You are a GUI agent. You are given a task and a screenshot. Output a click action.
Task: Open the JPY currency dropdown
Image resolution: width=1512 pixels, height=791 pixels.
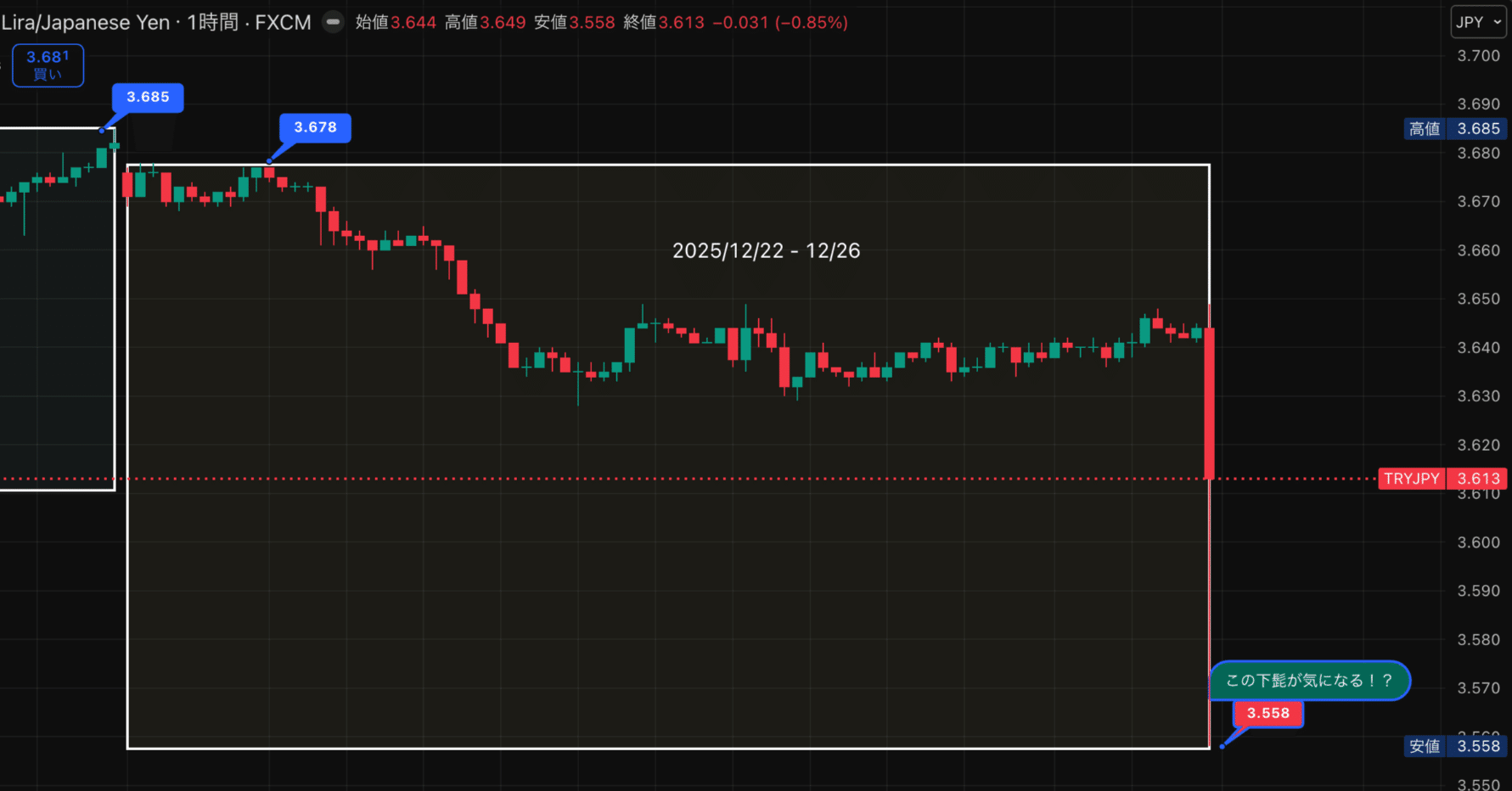point(1478,22)
